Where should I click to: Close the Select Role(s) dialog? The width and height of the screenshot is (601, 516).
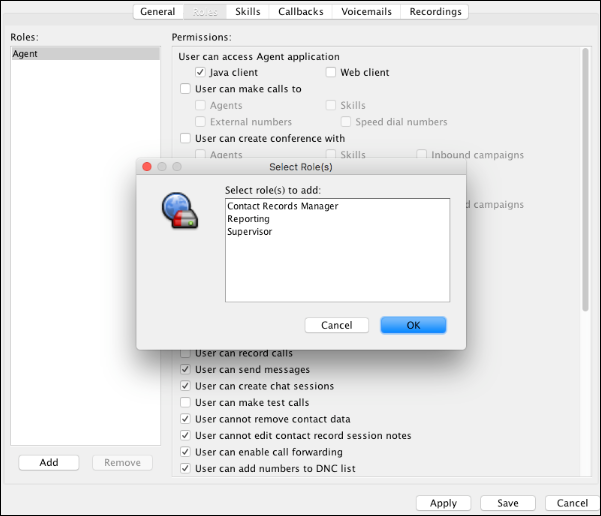click(147, 167)
